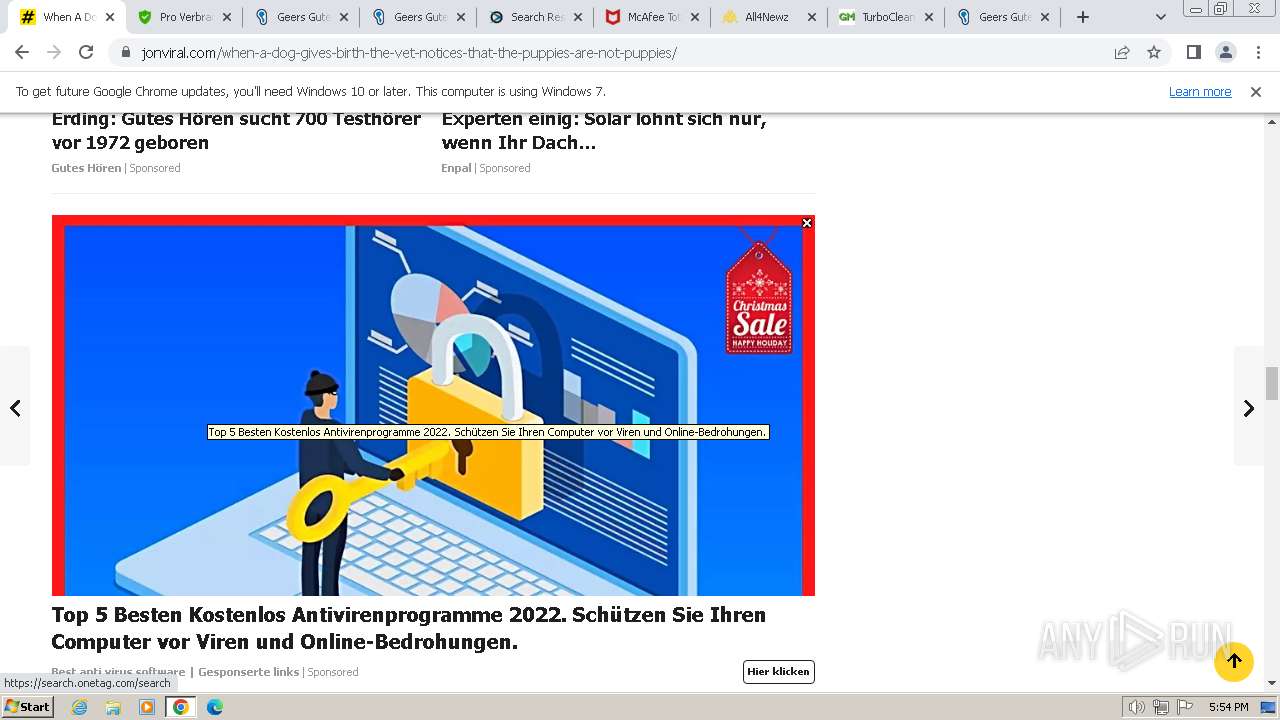Open File Explorer from taskbar
Viewport: 1280px width, 720px height.
click(x=113, y=707)
